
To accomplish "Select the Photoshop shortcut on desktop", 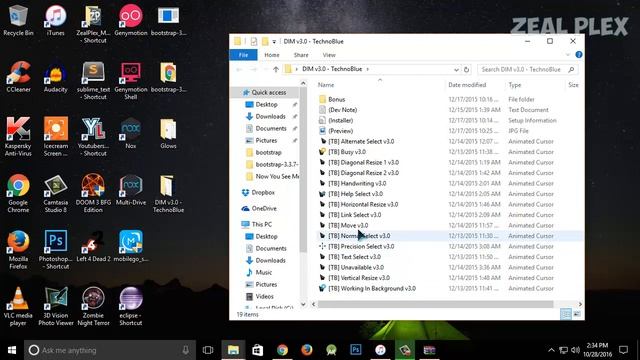I will click(x=56, y=250).
